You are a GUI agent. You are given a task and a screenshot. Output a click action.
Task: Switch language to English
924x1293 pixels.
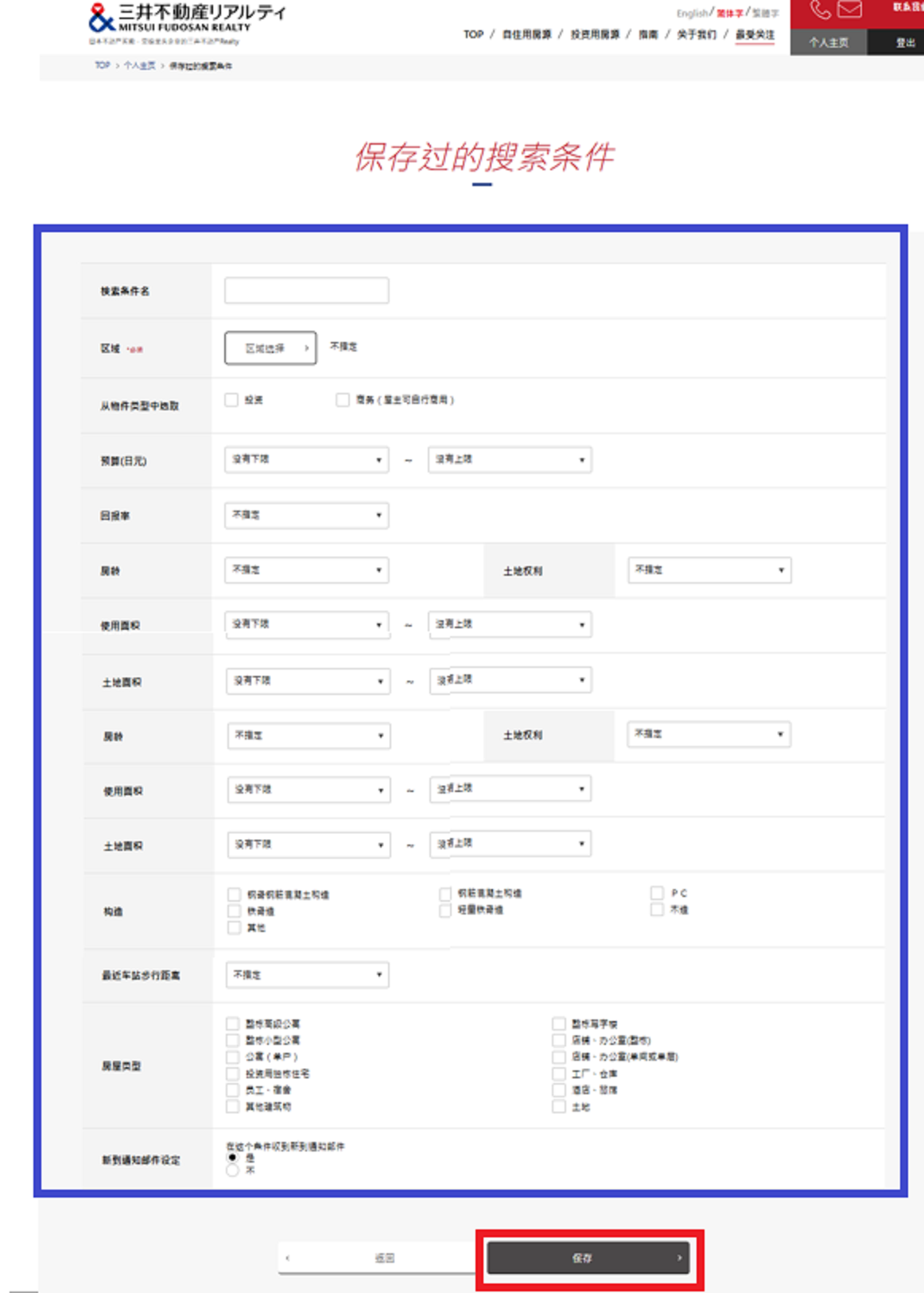[x=691, y=14]
